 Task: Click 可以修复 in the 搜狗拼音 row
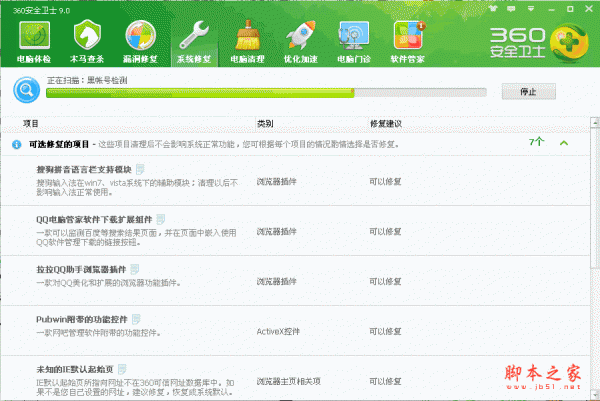385,181
